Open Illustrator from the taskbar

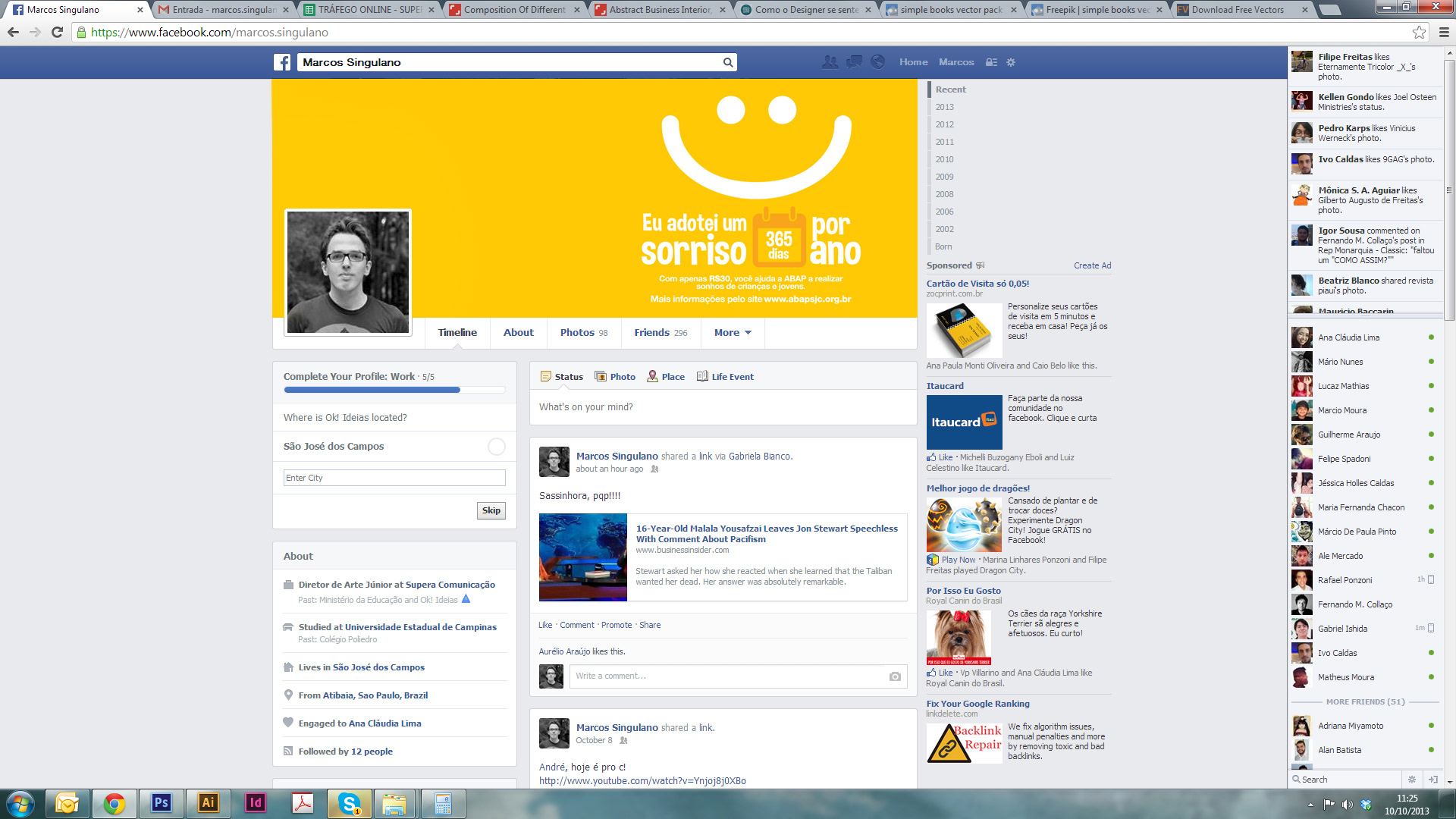208,803
